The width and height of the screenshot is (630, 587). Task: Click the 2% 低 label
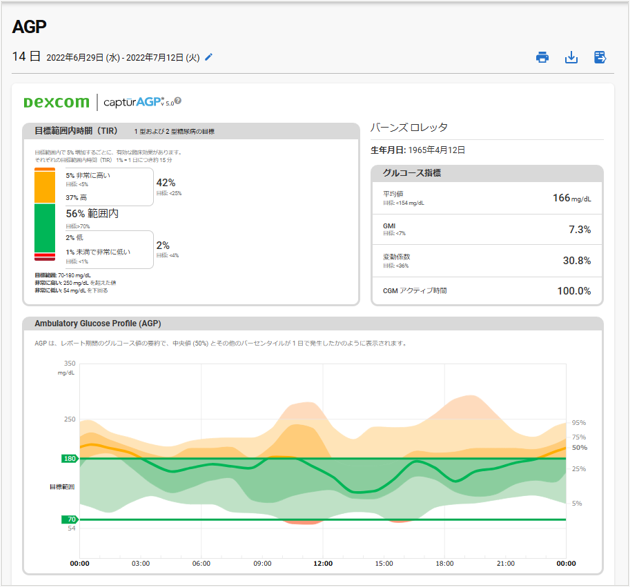point(74,237)
